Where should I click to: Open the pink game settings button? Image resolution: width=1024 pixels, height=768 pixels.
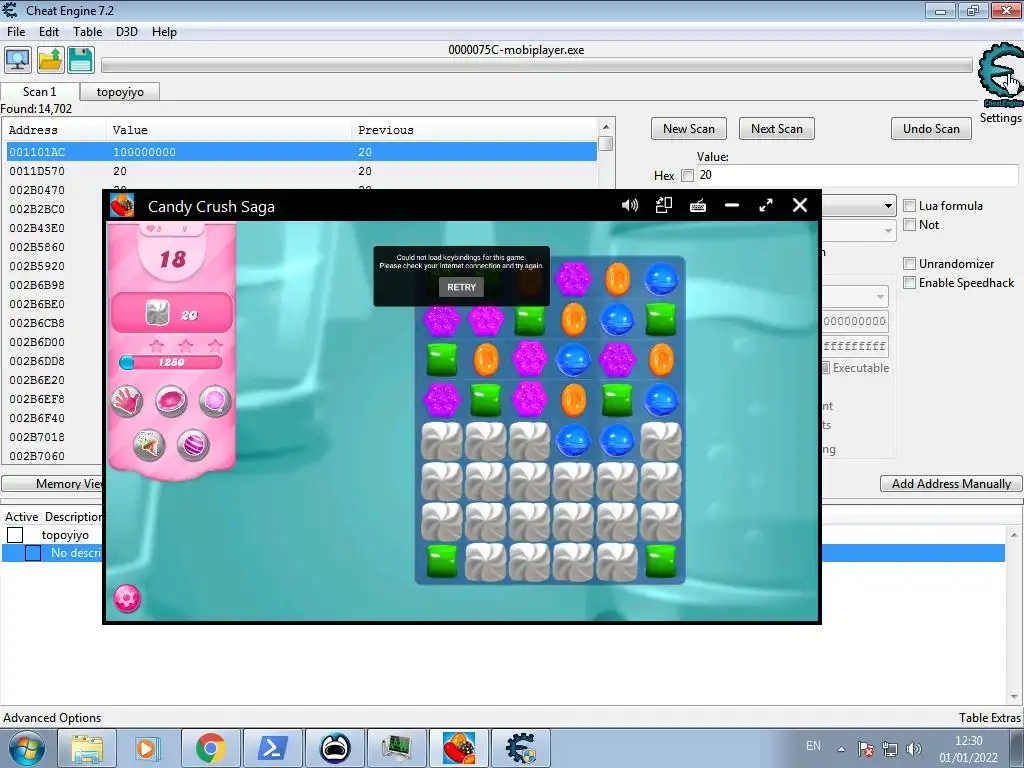click(x=127, y=598)
